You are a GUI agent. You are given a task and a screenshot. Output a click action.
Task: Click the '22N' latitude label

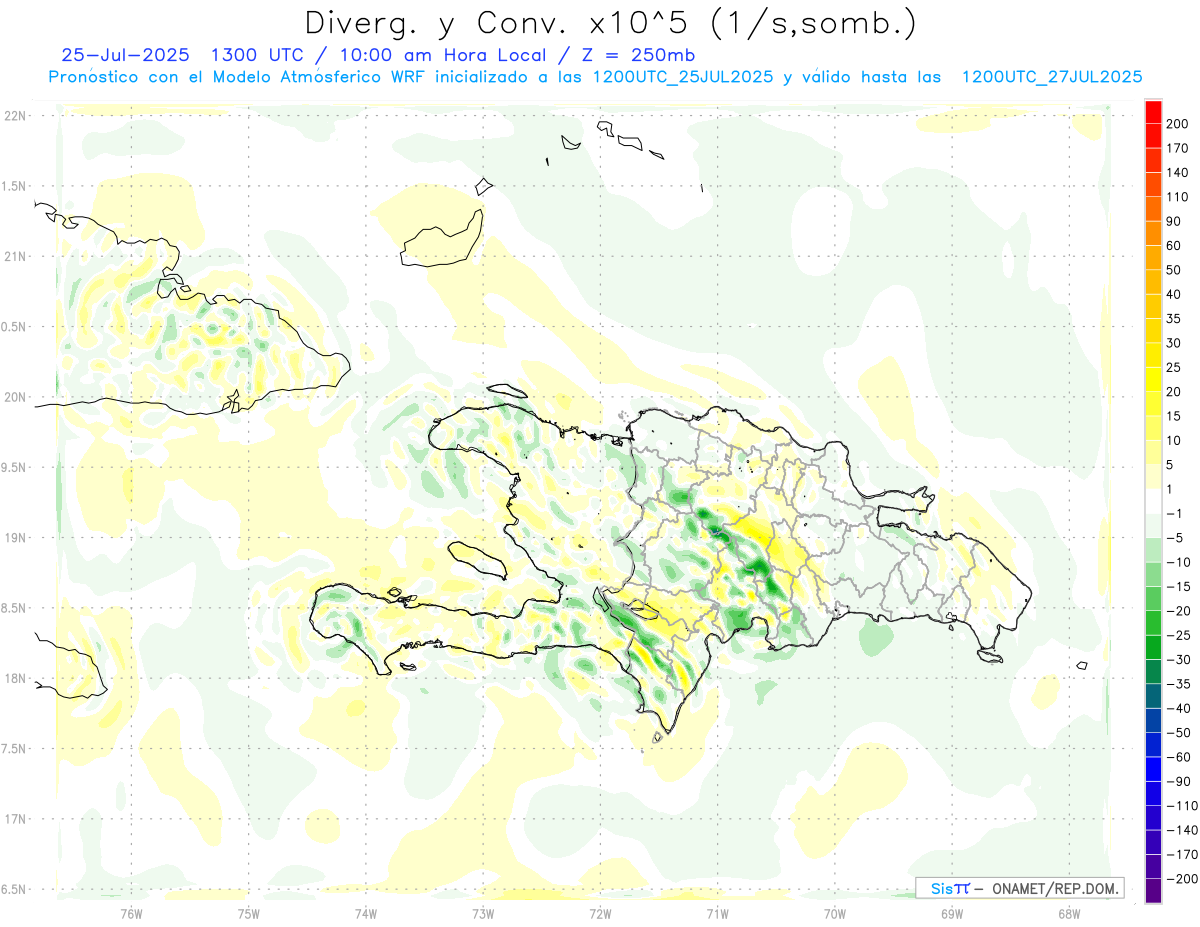point(15,116)
